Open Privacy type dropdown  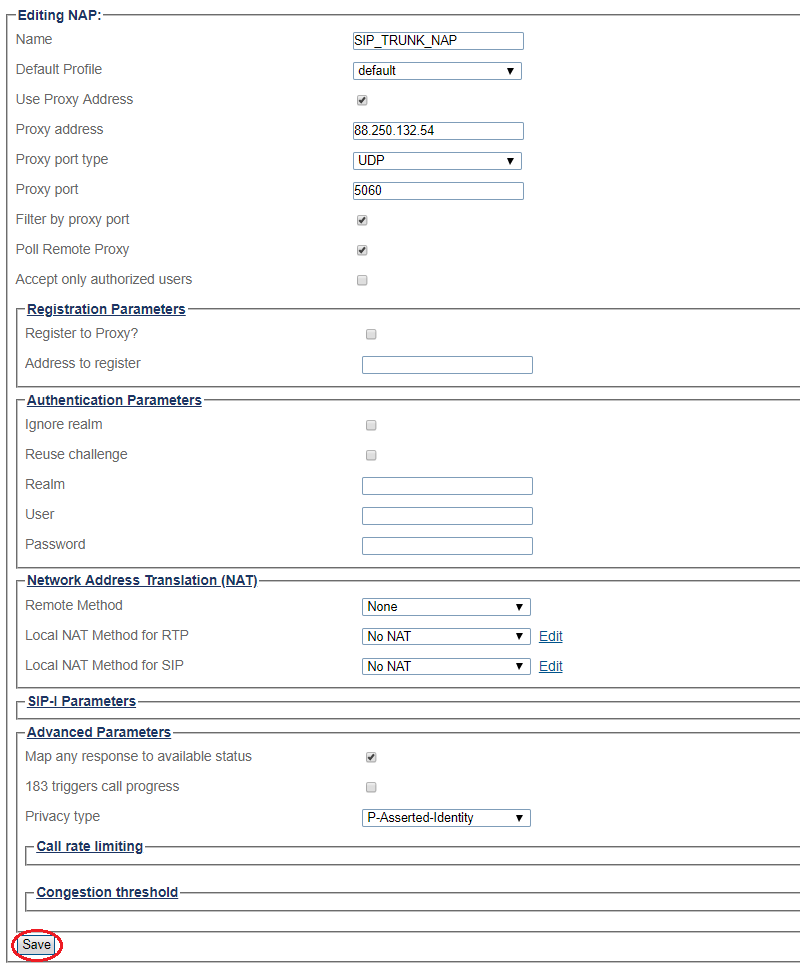[x=446, y=818]
